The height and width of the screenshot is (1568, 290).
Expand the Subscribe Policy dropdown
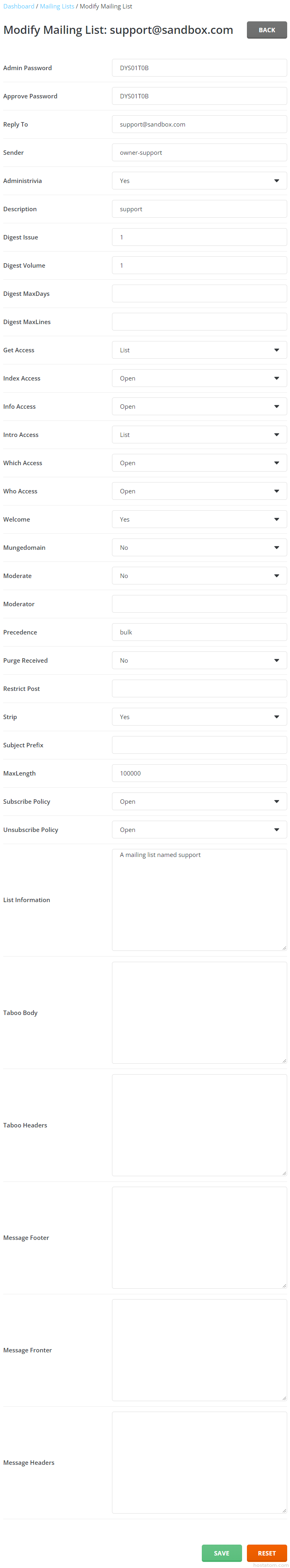199,802
